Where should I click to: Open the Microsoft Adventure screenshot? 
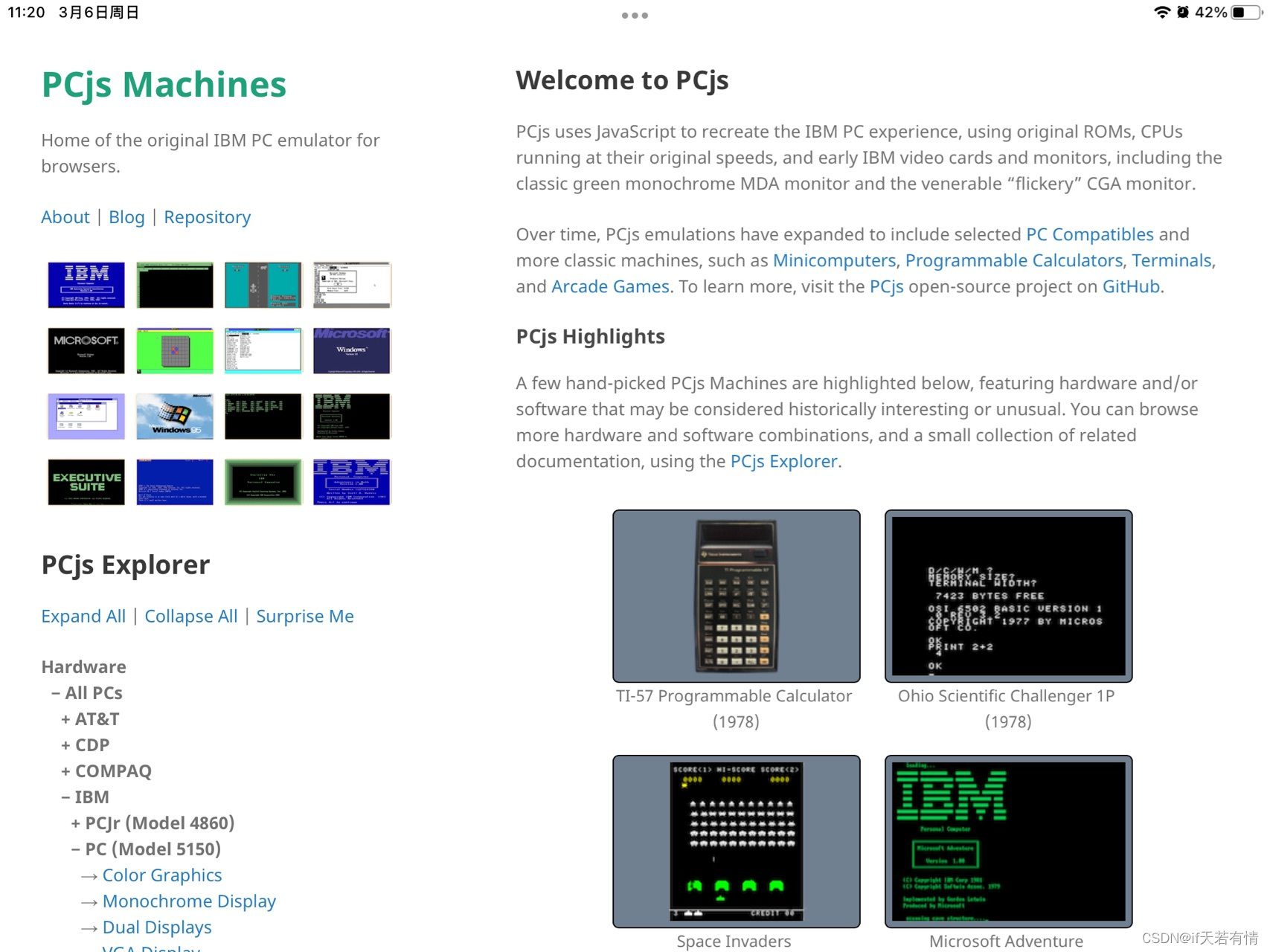tap(1008, 841)
